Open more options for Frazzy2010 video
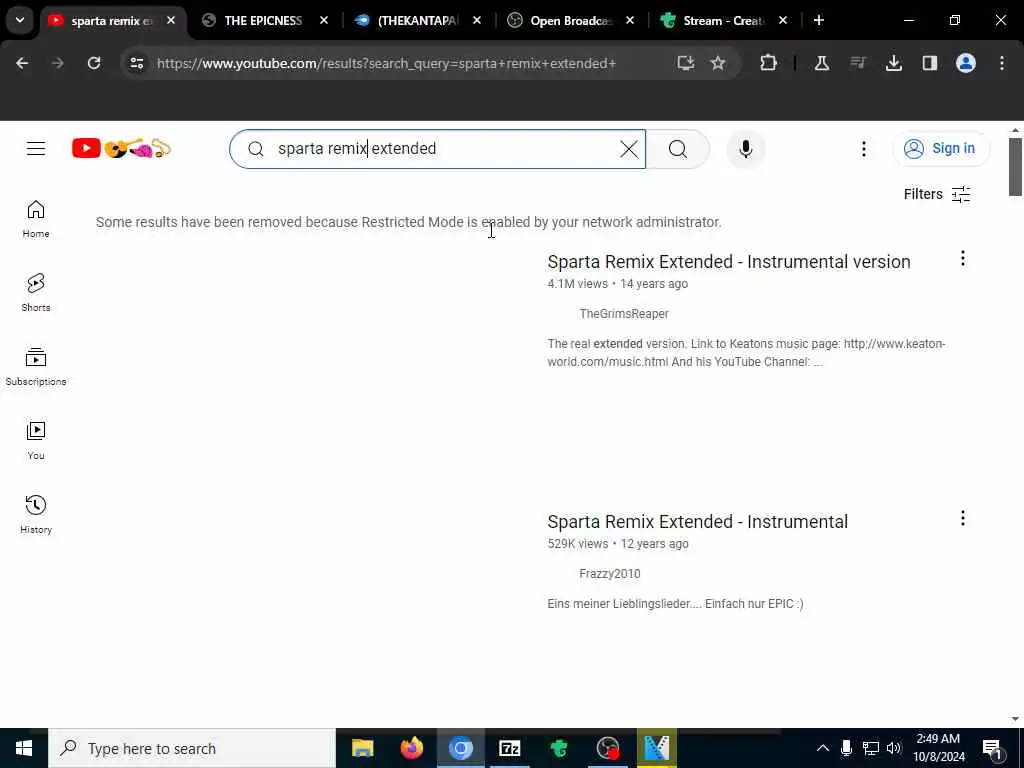 tap(963, 519)
